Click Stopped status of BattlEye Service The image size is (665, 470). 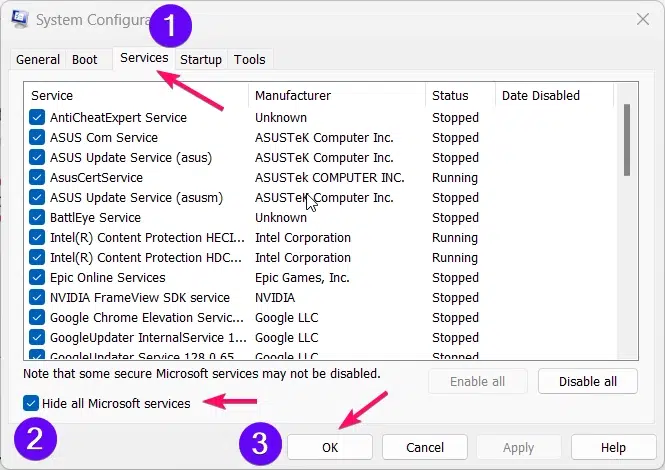[455, 218]
